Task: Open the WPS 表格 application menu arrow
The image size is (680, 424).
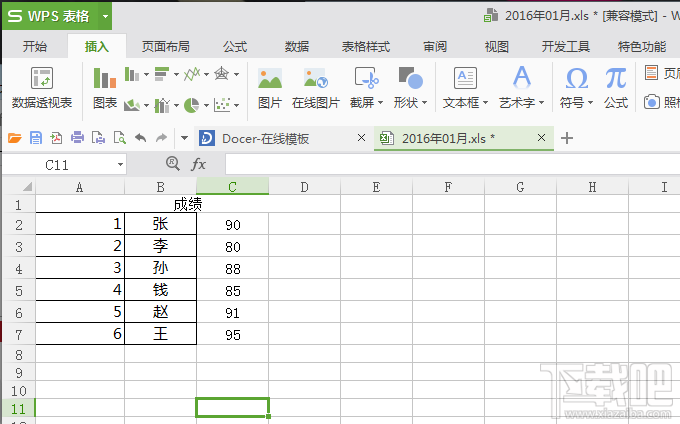Action: pos(105,16)
